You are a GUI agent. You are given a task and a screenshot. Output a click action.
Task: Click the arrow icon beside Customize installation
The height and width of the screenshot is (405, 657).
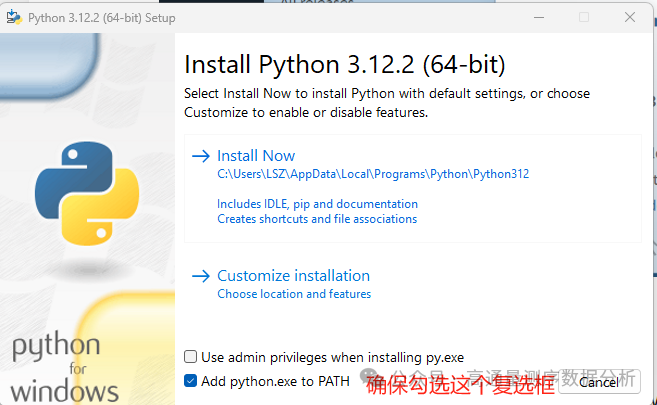click(201, 276)
